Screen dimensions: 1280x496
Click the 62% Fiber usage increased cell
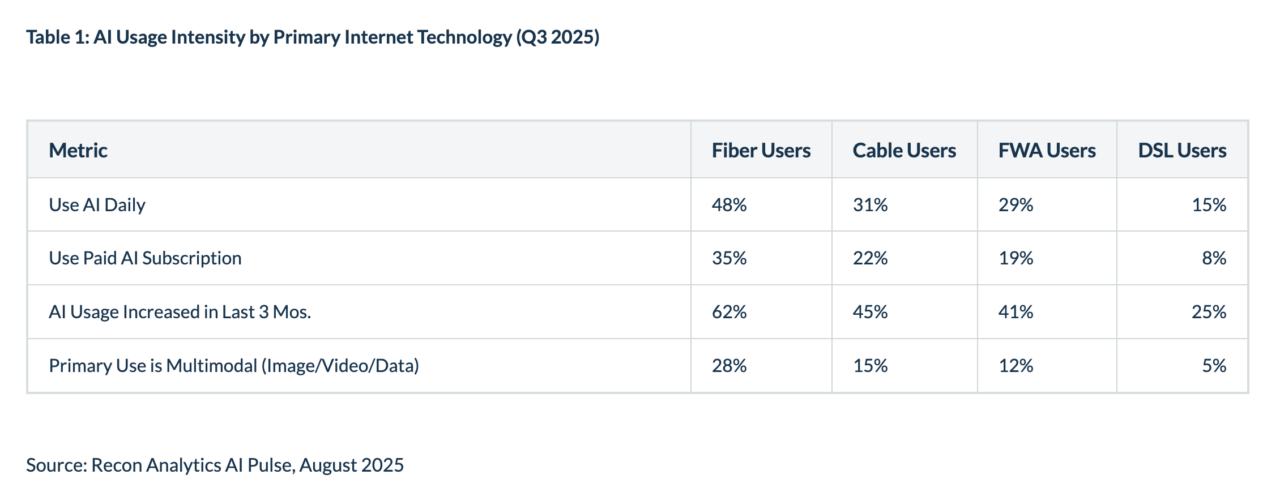click(729, 312)
